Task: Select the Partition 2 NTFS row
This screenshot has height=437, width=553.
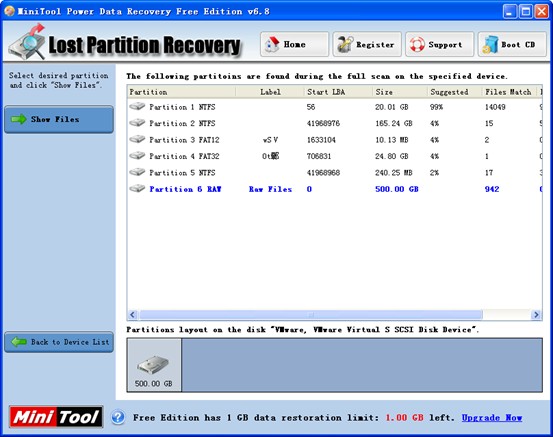Action: pos(334,123)
